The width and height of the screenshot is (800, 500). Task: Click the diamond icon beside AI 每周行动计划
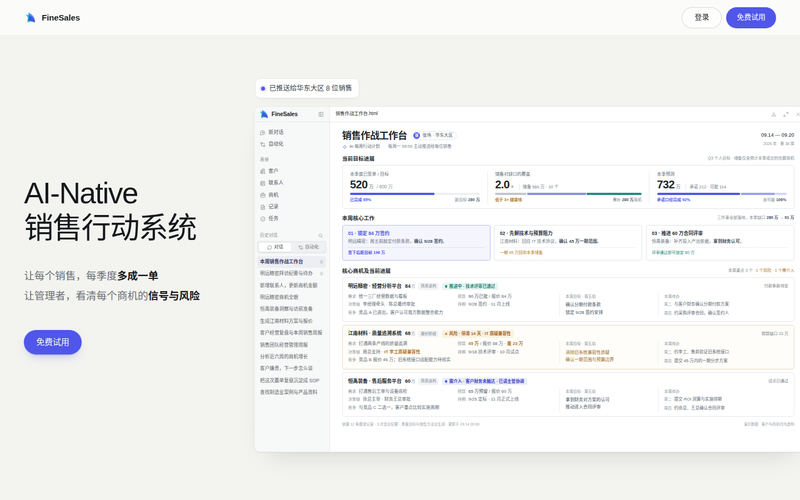pos(344,146)
